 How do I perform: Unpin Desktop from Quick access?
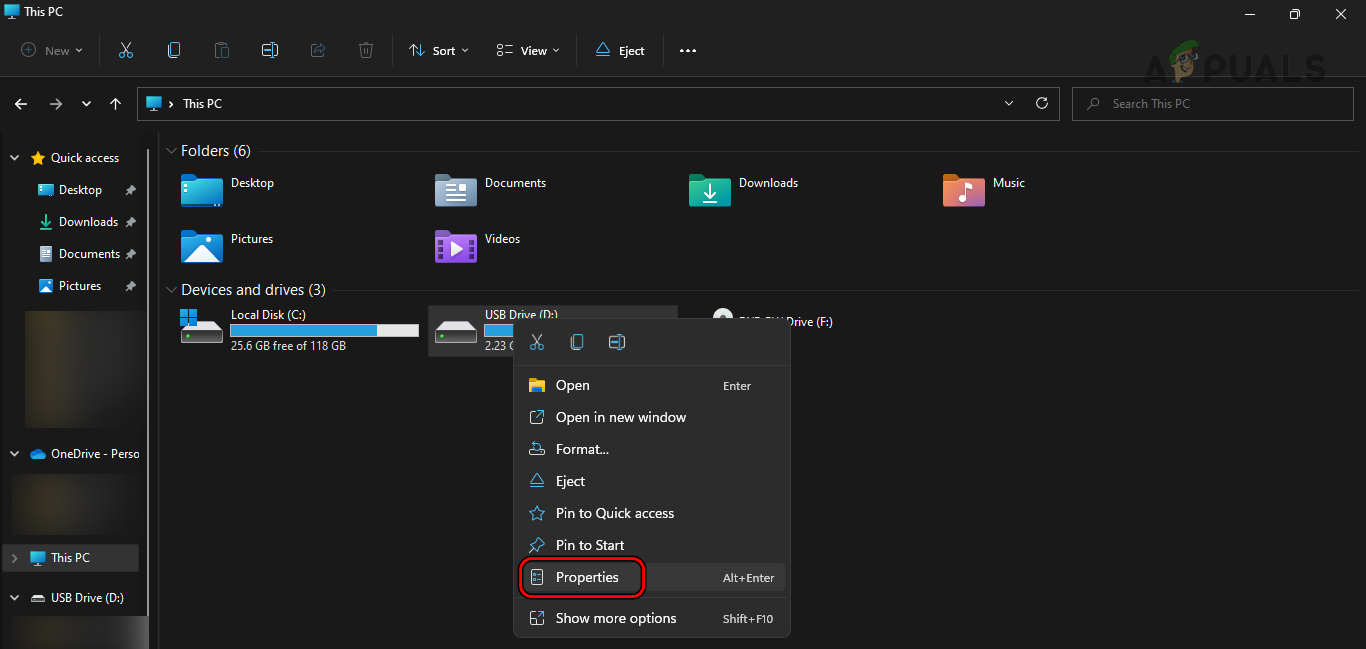tap(130, 189)
